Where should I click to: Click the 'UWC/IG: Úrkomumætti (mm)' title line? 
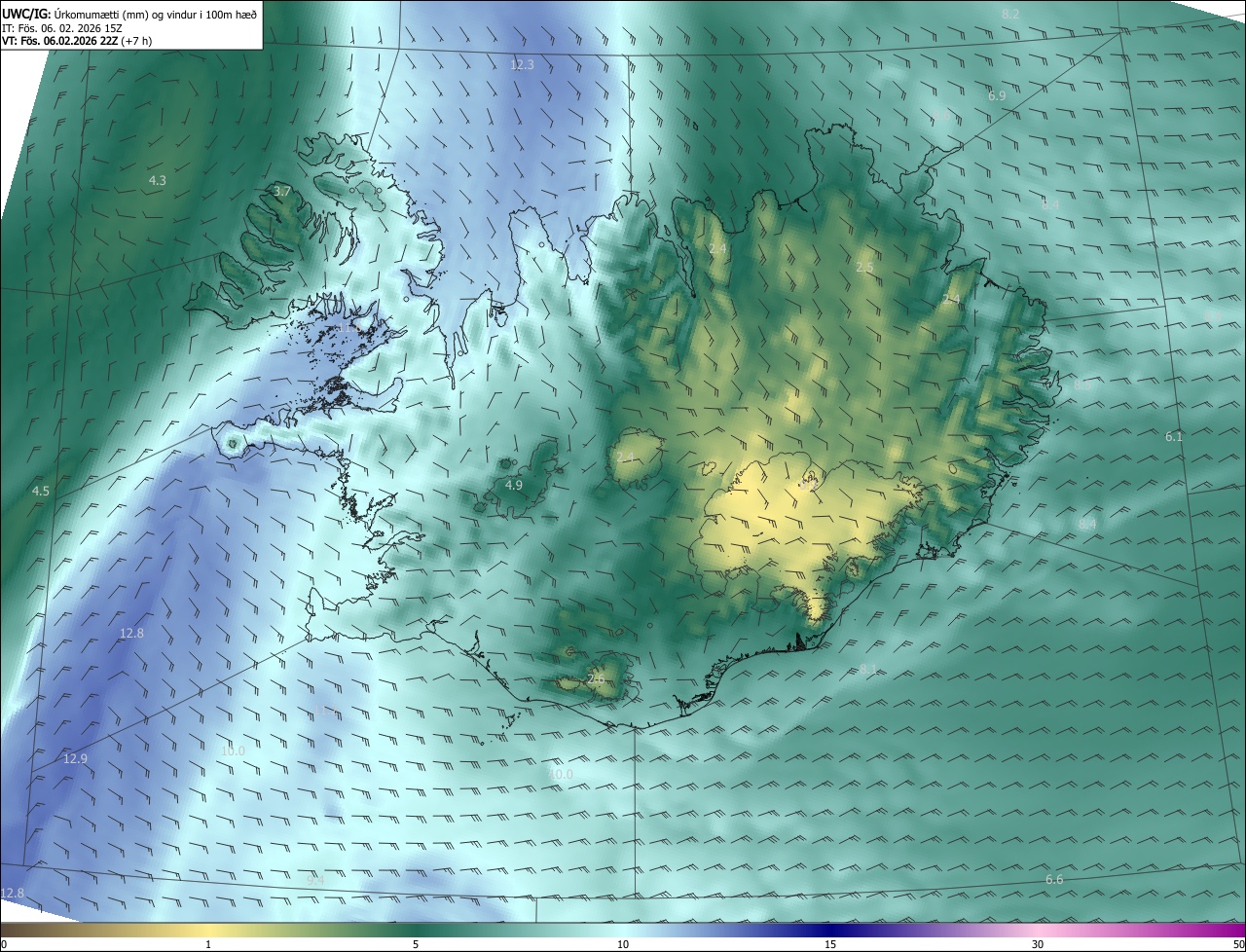pos(129,14)
